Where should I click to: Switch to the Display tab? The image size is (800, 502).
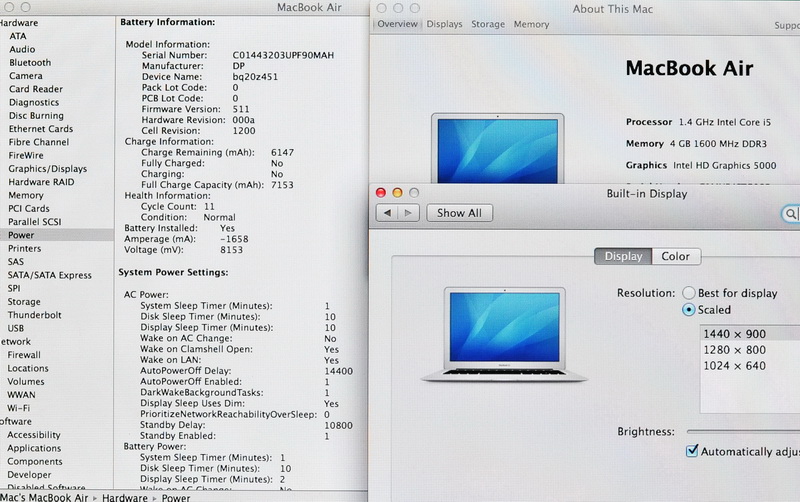tap(623, 256)
